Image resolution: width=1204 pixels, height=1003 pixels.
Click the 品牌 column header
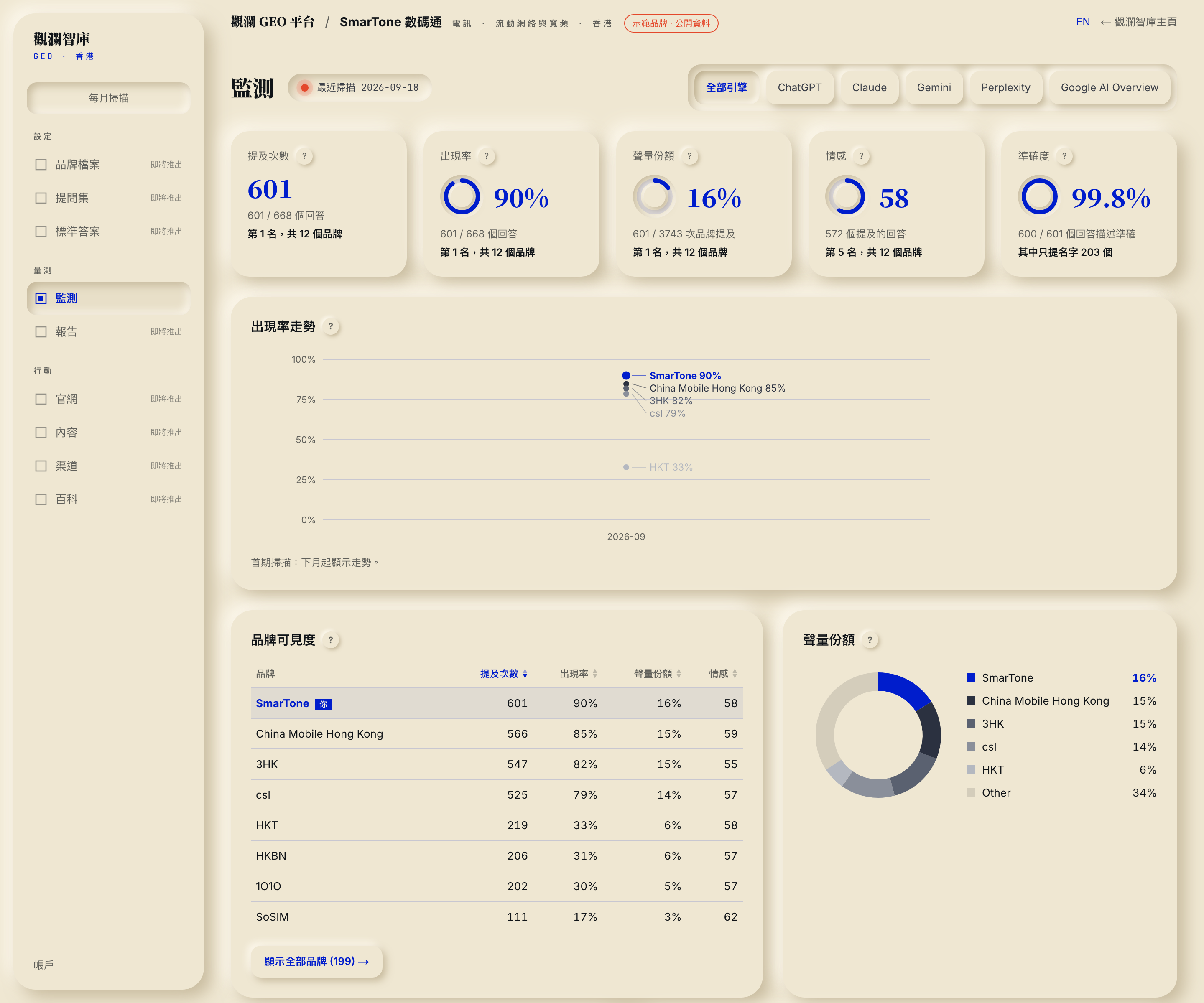tap(265, 673)
